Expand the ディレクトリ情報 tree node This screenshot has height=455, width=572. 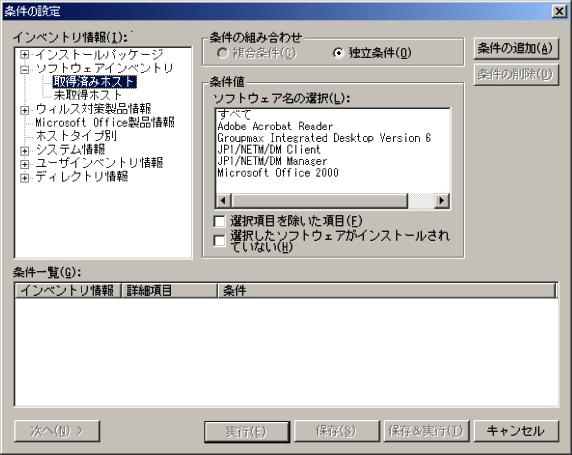(24, 178)
